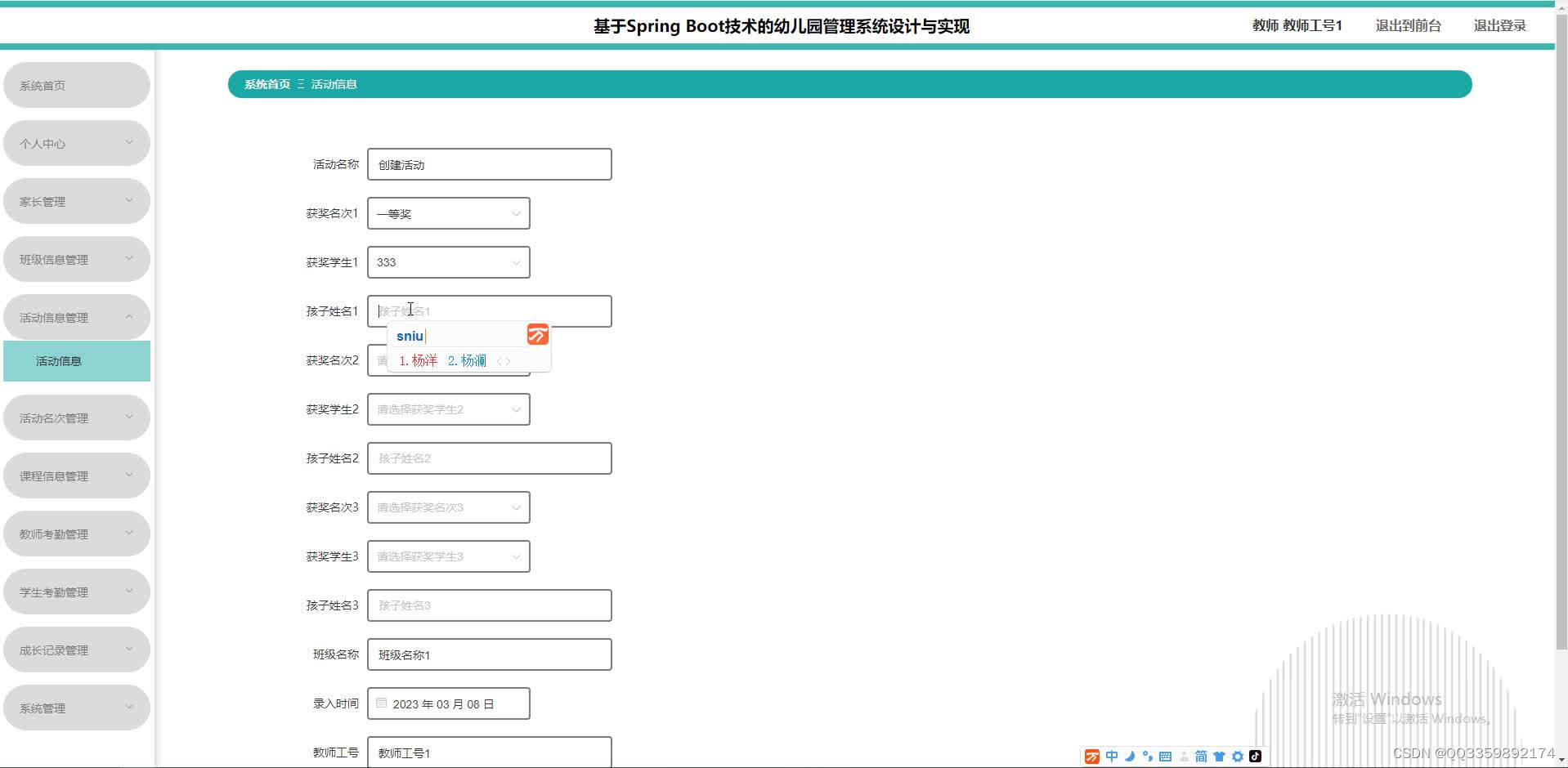Click 活动信息 breadcrumb text
Image resolution: width=1568 pixels, height=768 pixels.
click(x=334, y=84)
